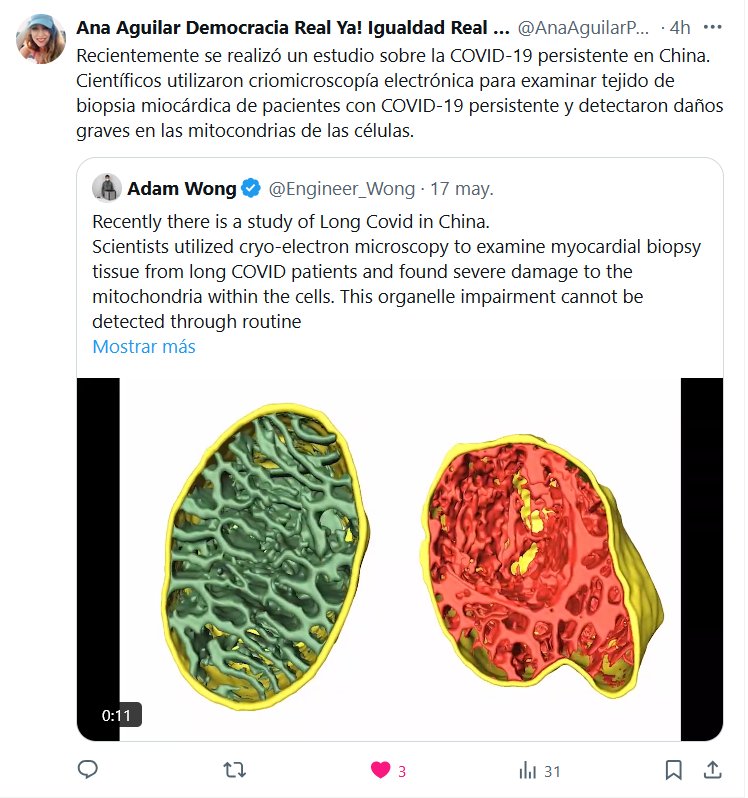Open Ana Aguilar's profile avatar
The height and width of the screenshot is (798, 748).
coord(41,38)
